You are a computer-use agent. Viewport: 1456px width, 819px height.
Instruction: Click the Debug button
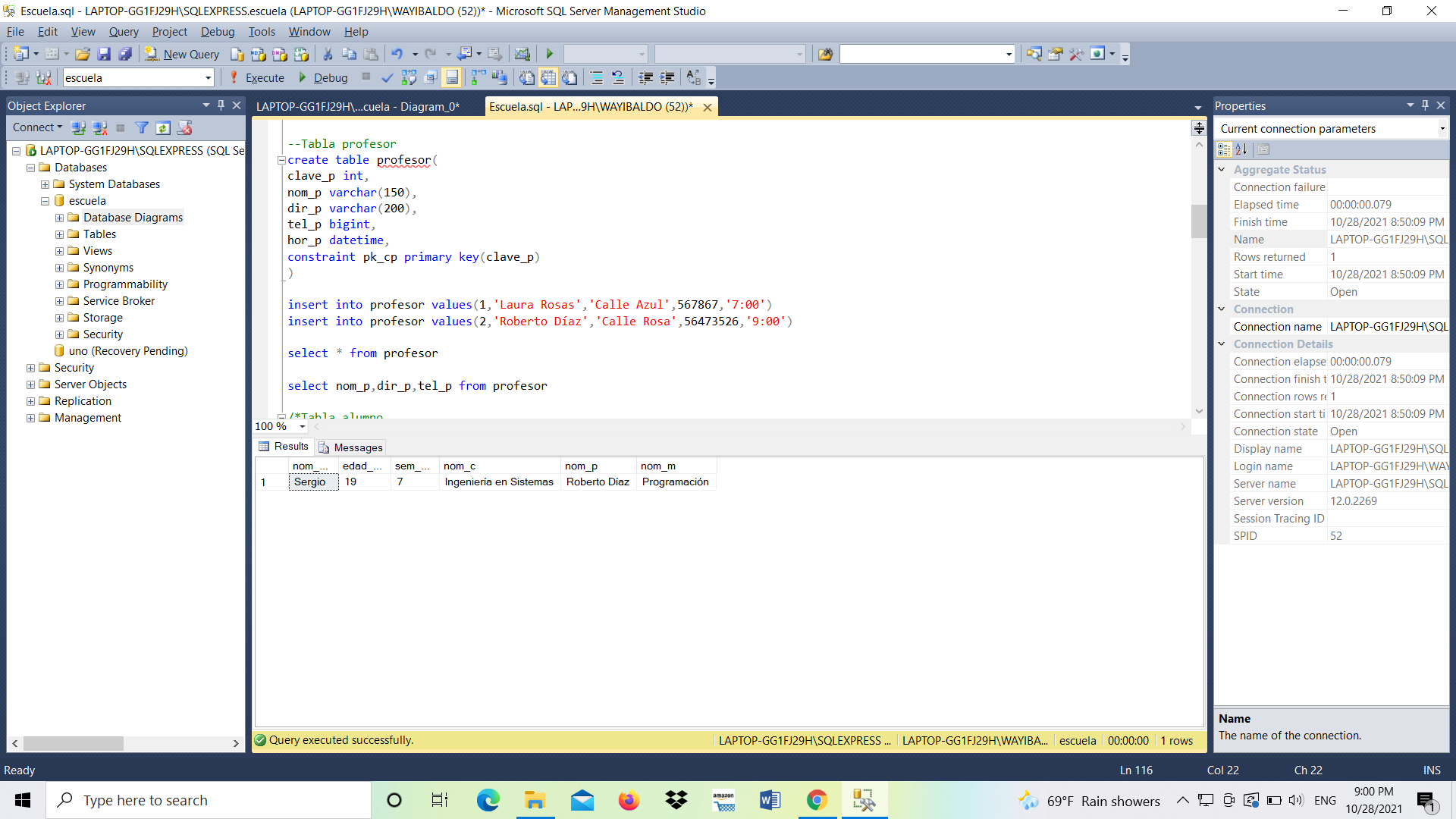pos(322,77)
